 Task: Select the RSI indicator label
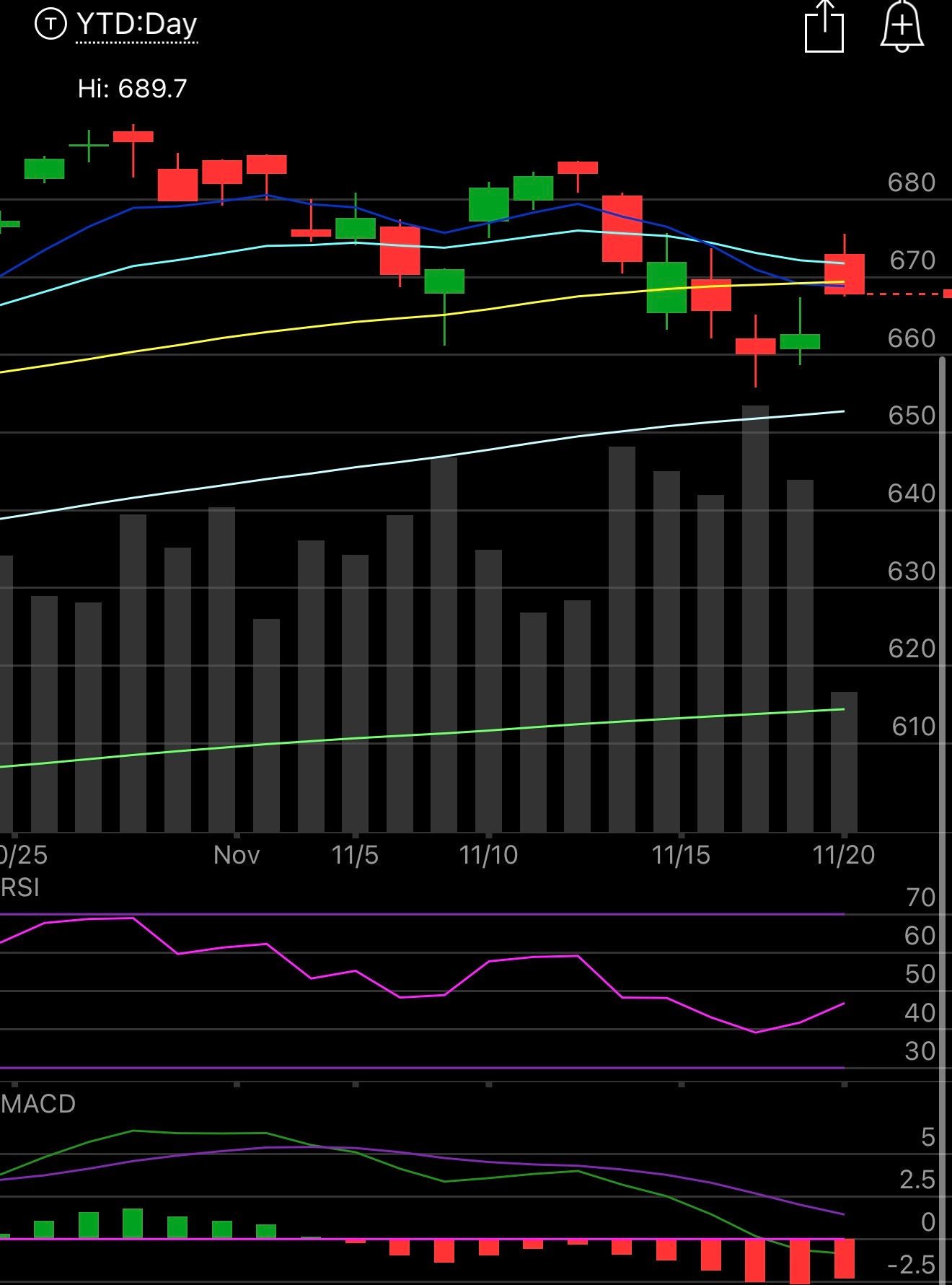[19, 887]
